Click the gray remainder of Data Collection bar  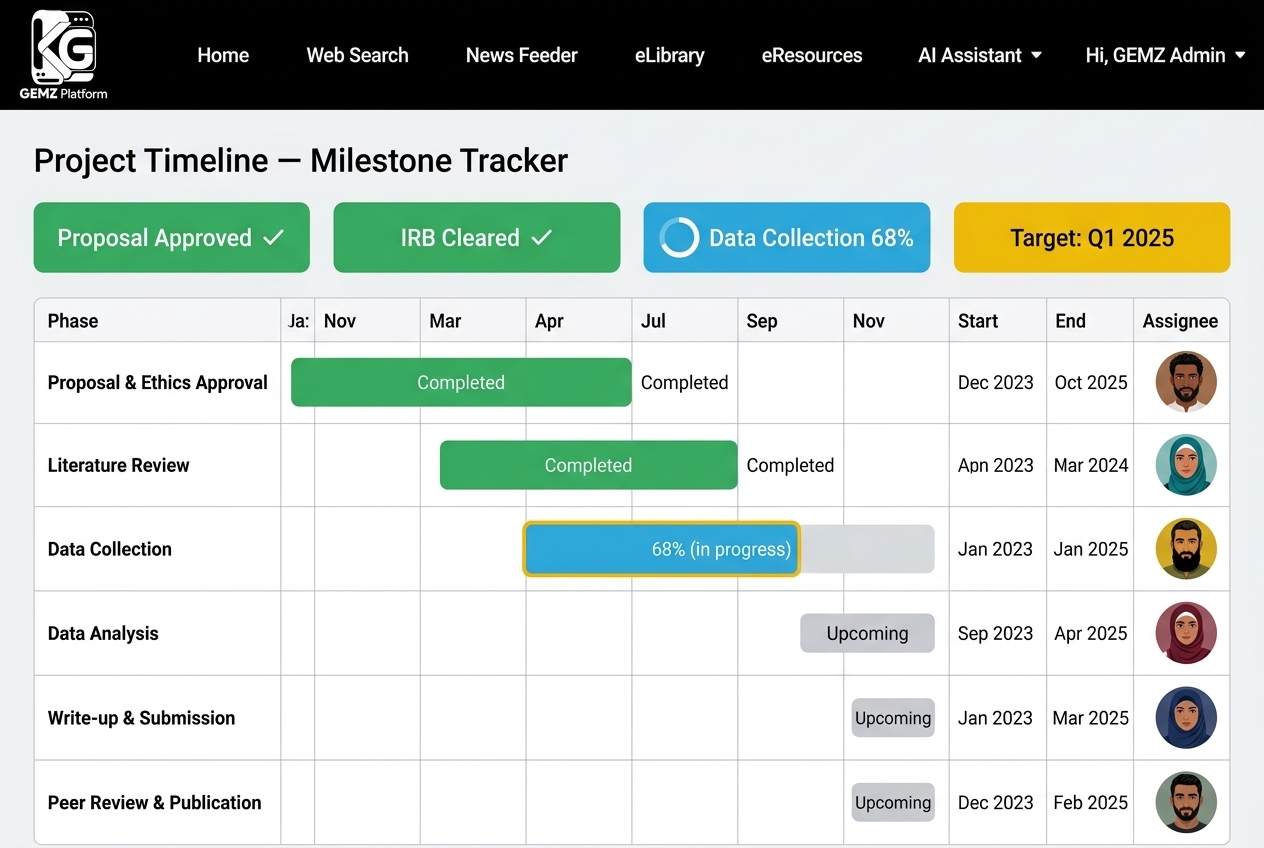[x=867, y=549]
